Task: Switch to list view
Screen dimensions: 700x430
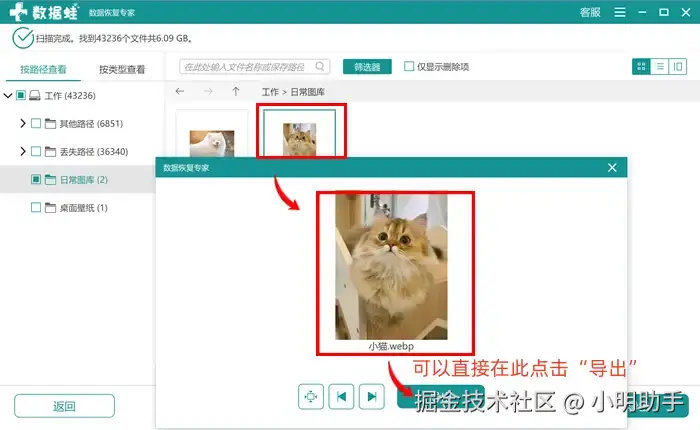Action: [x=660, y=67]
